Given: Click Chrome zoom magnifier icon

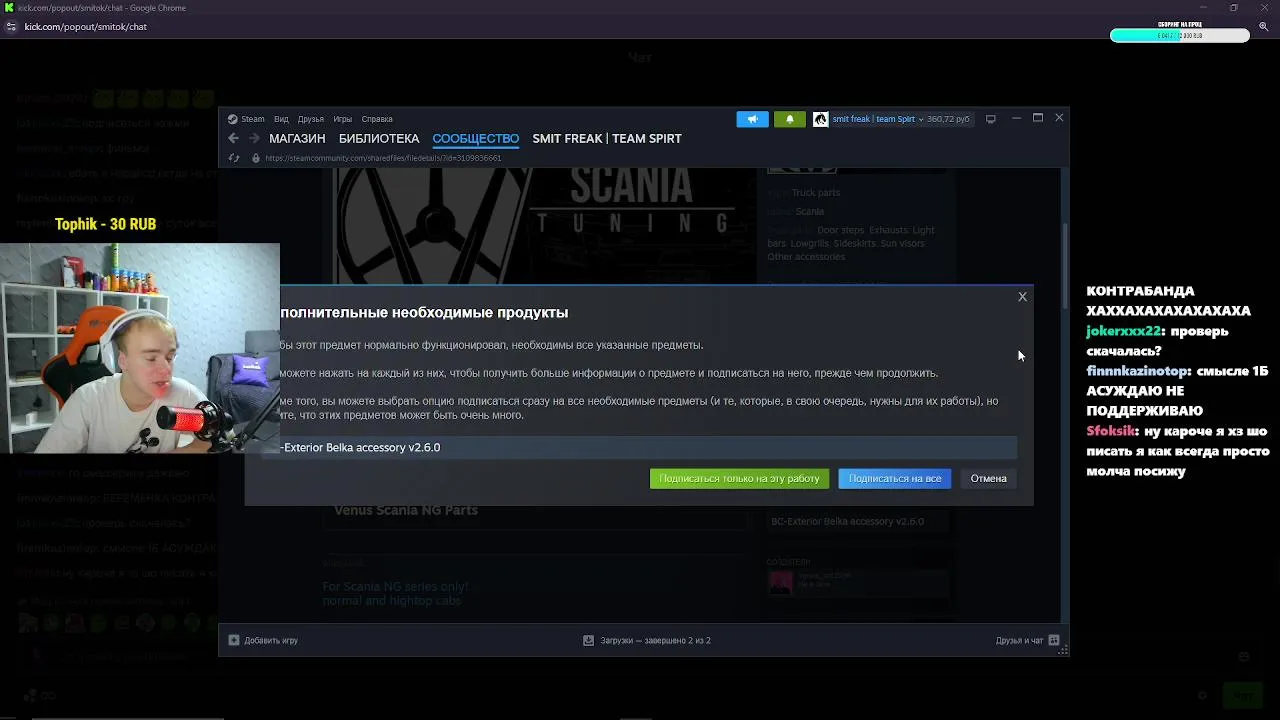Looking at the screenshot, I should click(1263, 27).
